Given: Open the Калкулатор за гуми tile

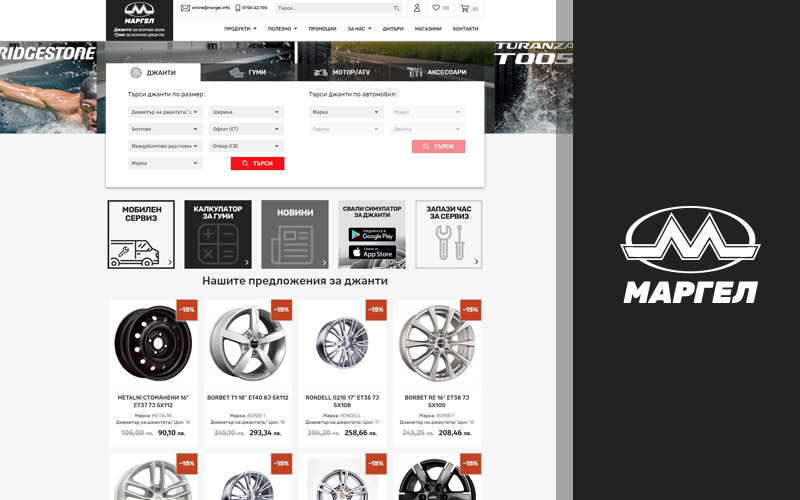Looking at the screenshot, I should tap(218, 234).
